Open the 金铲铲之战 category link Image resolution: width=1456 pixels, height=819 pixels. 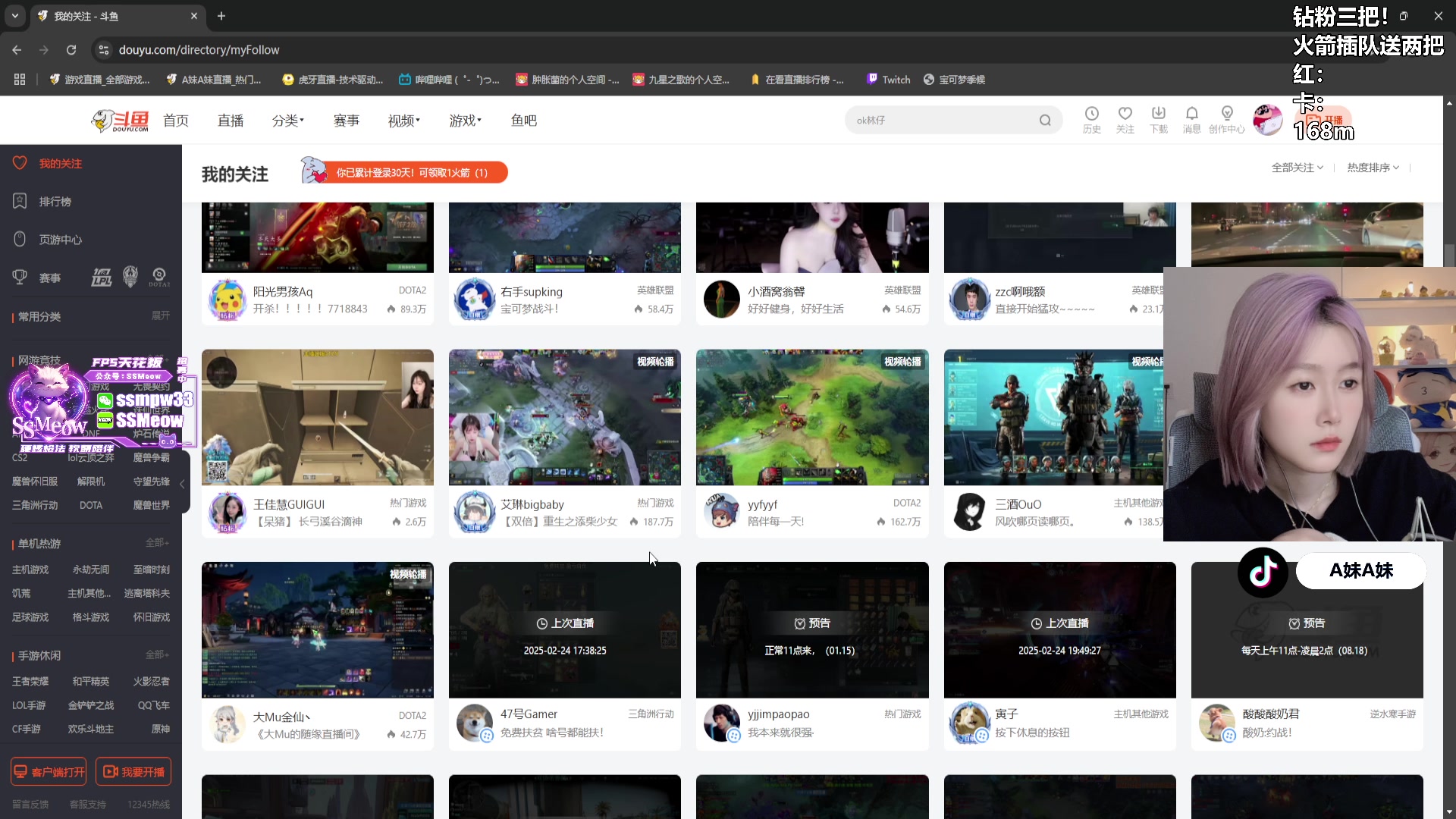tap(91, 705)
